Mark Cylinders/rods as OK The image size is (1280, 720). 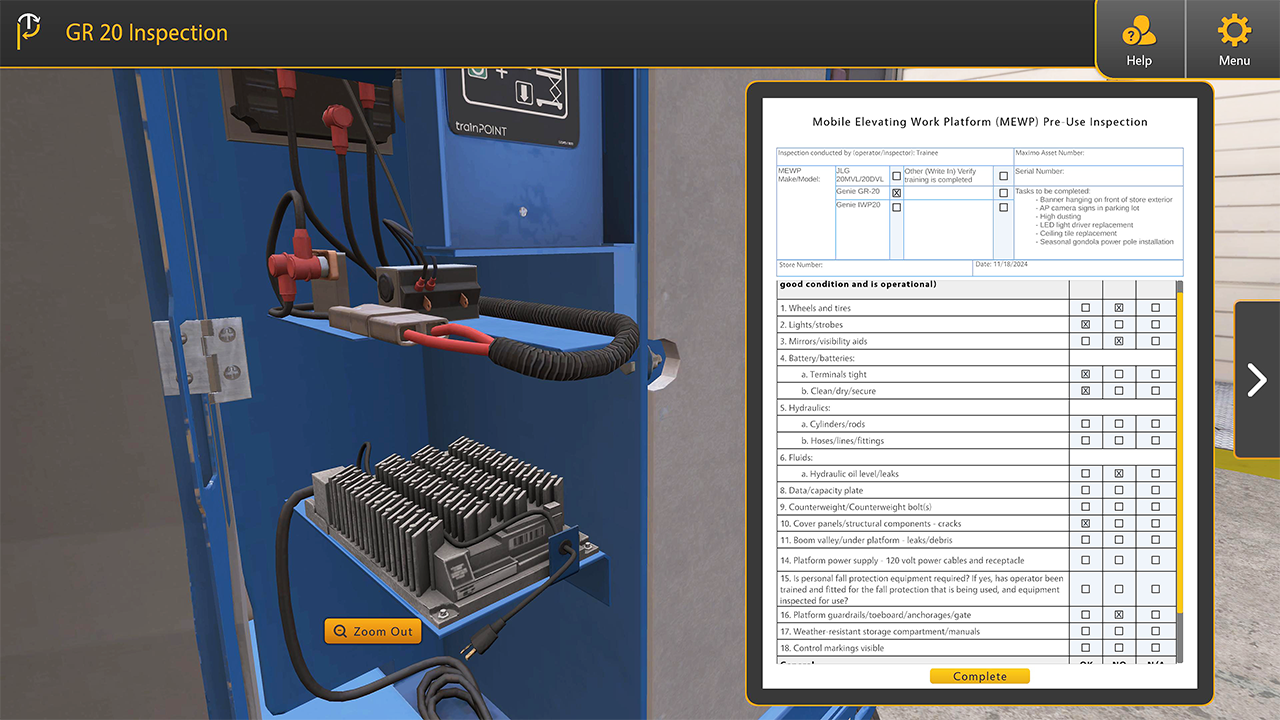click(1086, 424)
